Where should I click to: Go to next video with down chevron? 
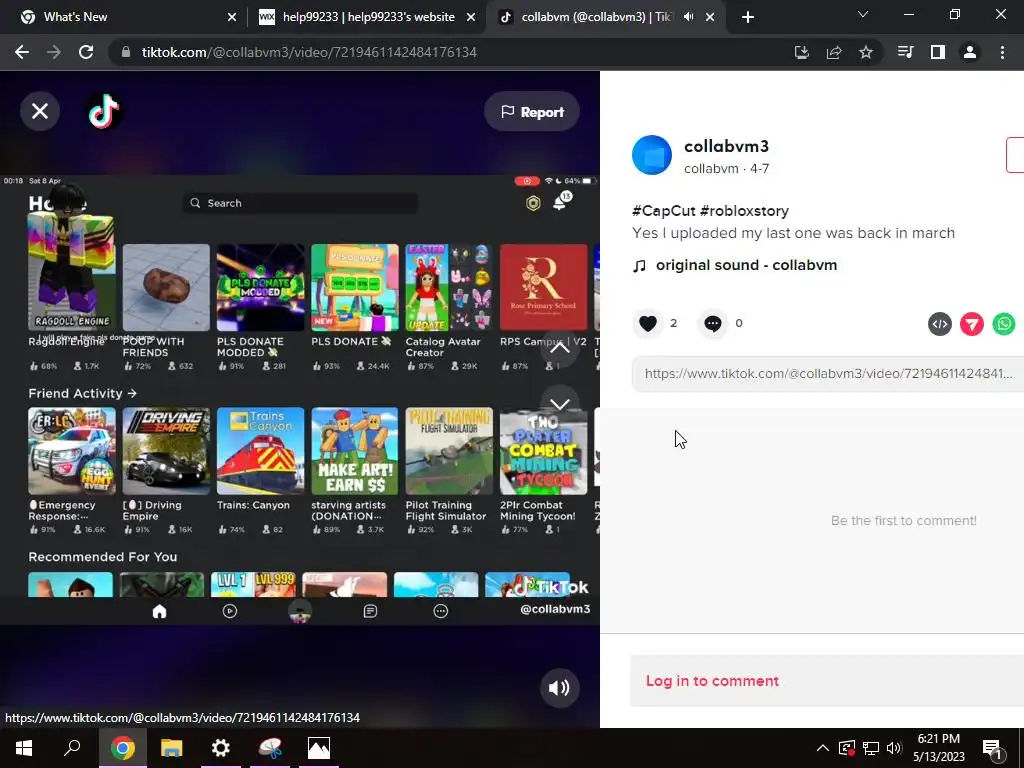[560, 403]
